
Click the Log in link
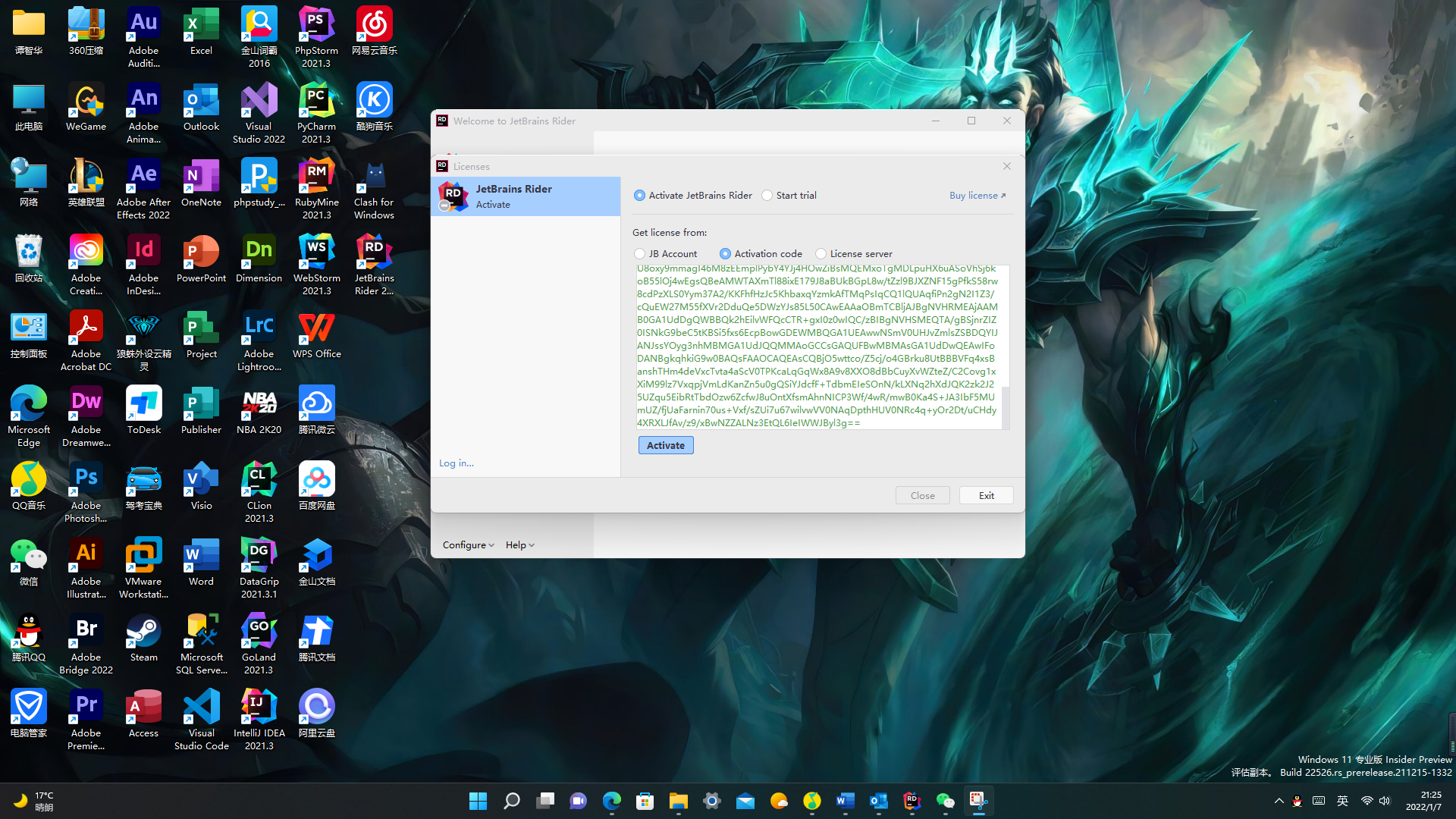coord(456,463)
